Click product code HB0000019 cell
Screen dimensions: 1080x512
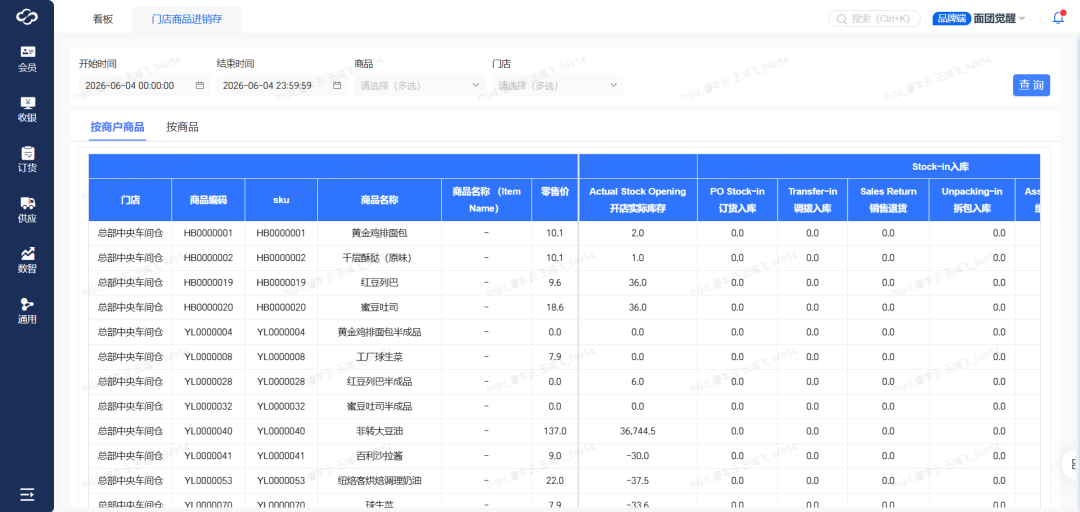point(208,283)
